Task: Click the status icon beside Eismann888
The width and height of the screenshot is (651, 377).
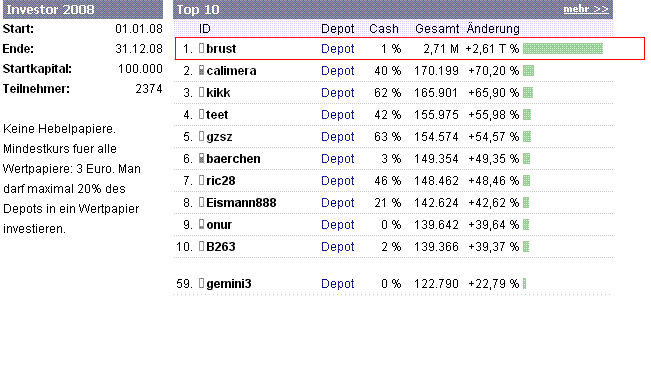Action: coord(201,202)
